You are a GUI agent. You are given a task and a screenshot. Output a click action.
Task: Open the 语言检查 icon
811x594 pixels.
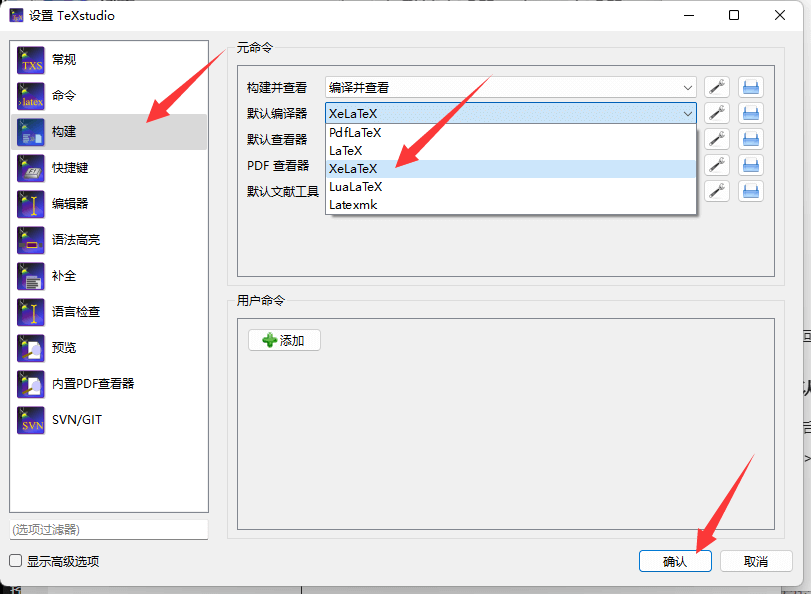[31, 312]
